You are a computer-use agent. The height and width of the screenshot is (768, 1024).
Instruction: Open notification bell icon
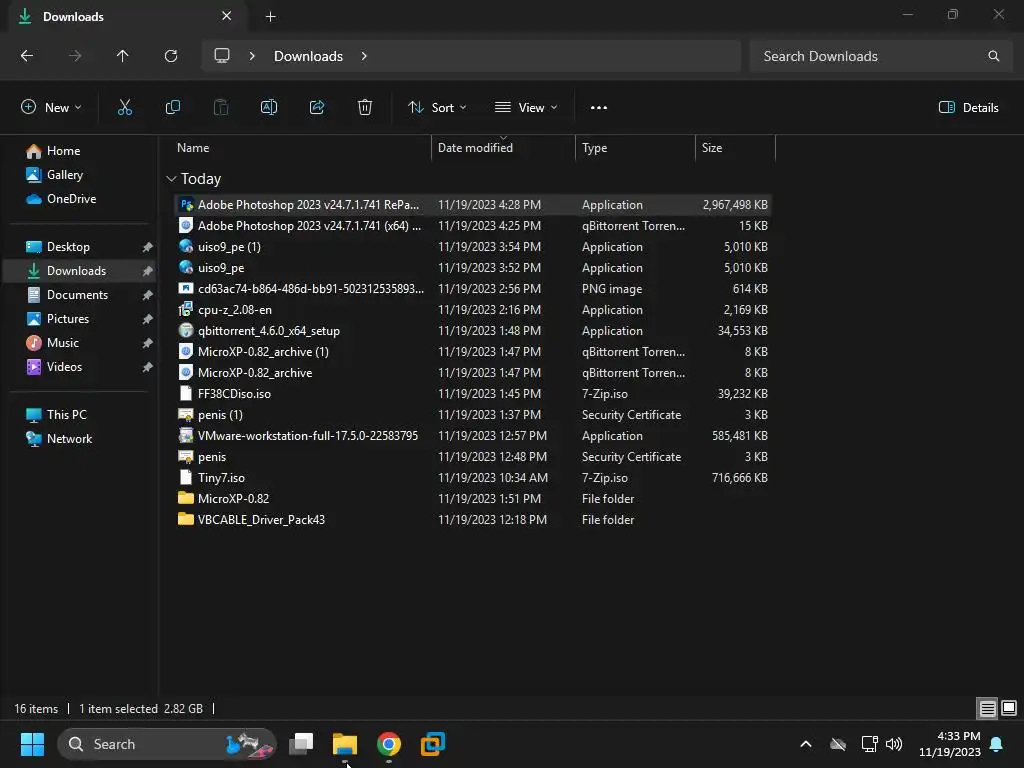tap(997, 744)
